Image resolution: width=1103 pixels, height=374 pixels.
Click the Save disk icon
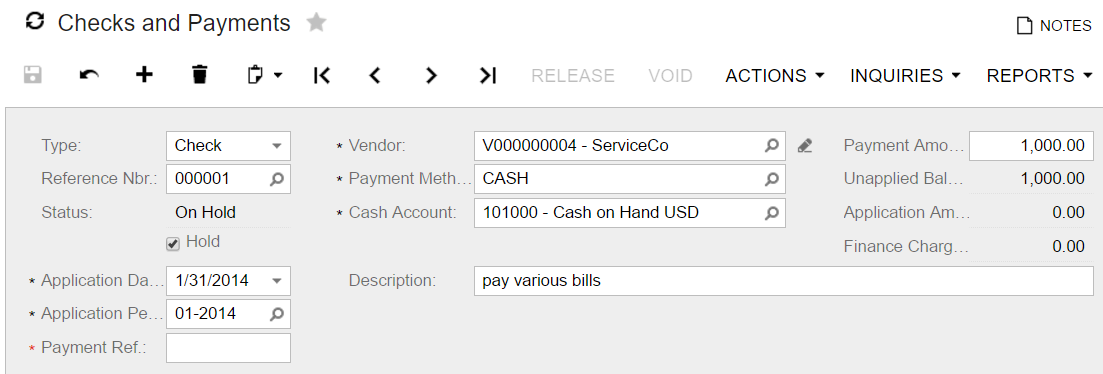pyautogui.click(x=32, y=75)
